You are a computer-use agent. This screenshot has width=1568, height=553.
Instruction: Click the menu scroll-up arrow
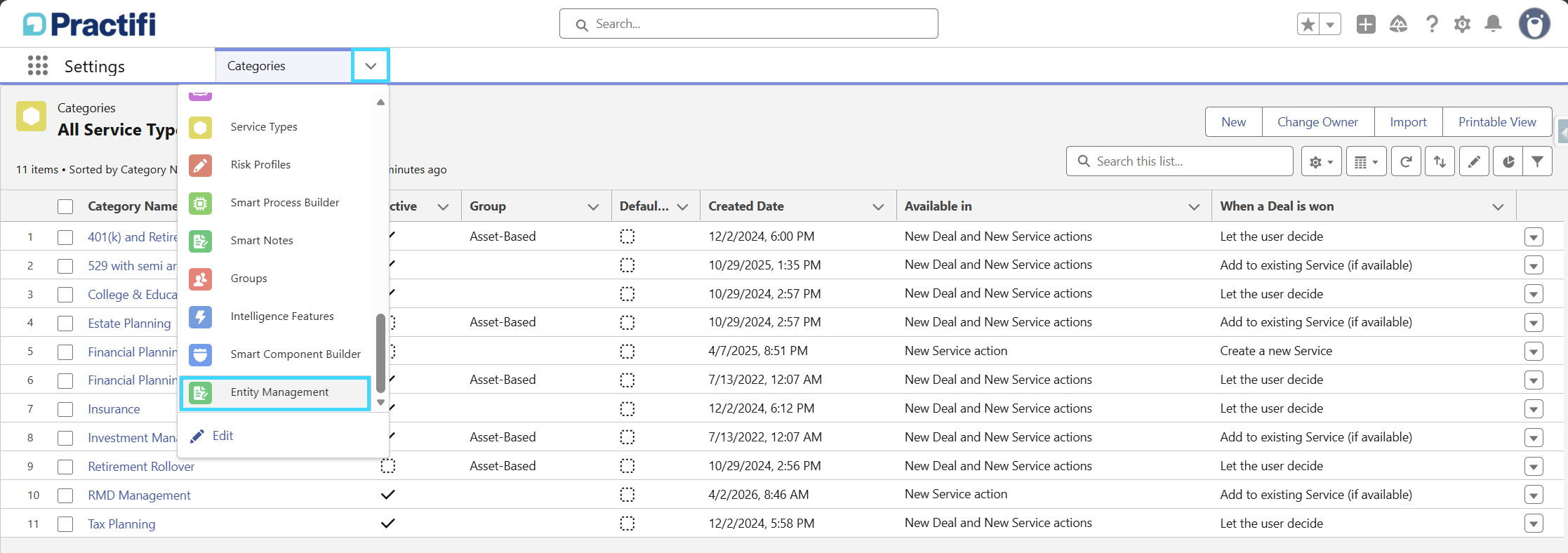point(380,102)
